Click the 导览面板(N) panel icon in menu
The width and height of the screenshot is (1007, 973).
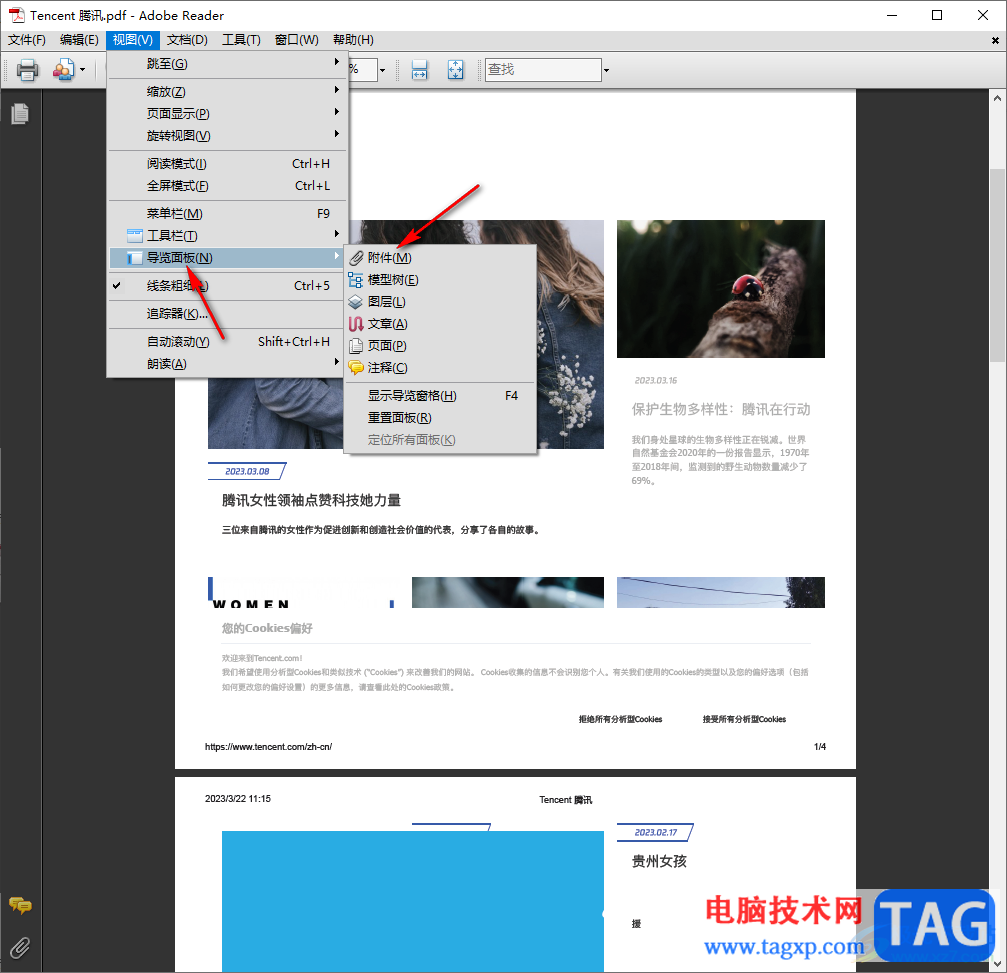click(x=135, y=258)
